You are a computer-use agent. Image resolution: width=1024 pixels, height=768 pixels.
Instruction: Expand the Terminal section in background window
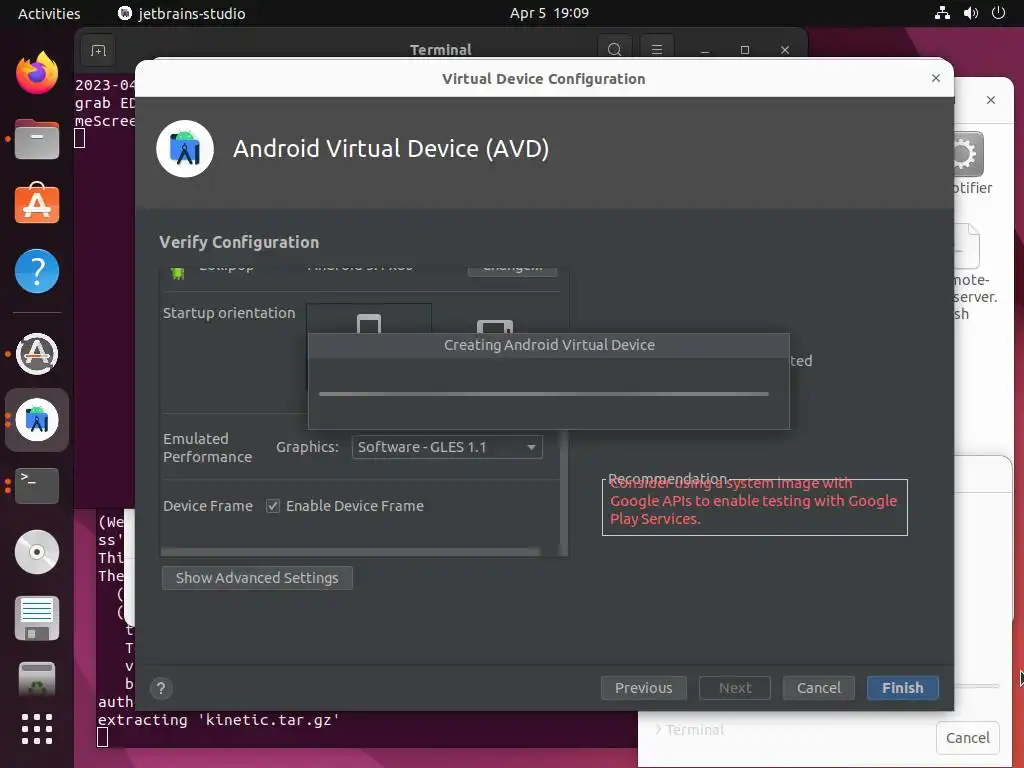coord(690,729)
